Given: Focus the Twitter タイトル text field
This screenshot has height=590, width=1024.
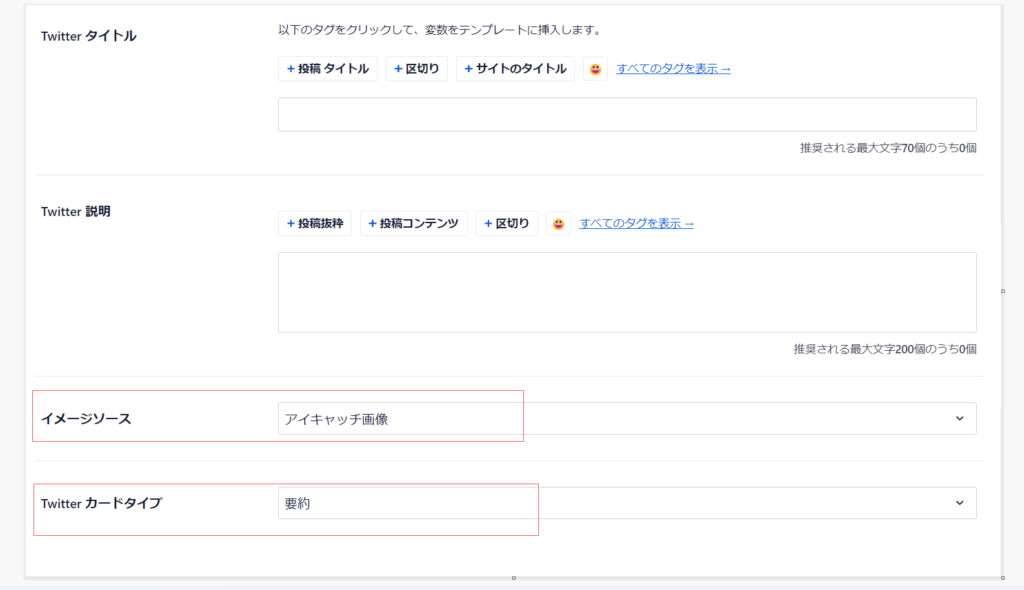Looking at the screenshot, I should click(627, 114).
